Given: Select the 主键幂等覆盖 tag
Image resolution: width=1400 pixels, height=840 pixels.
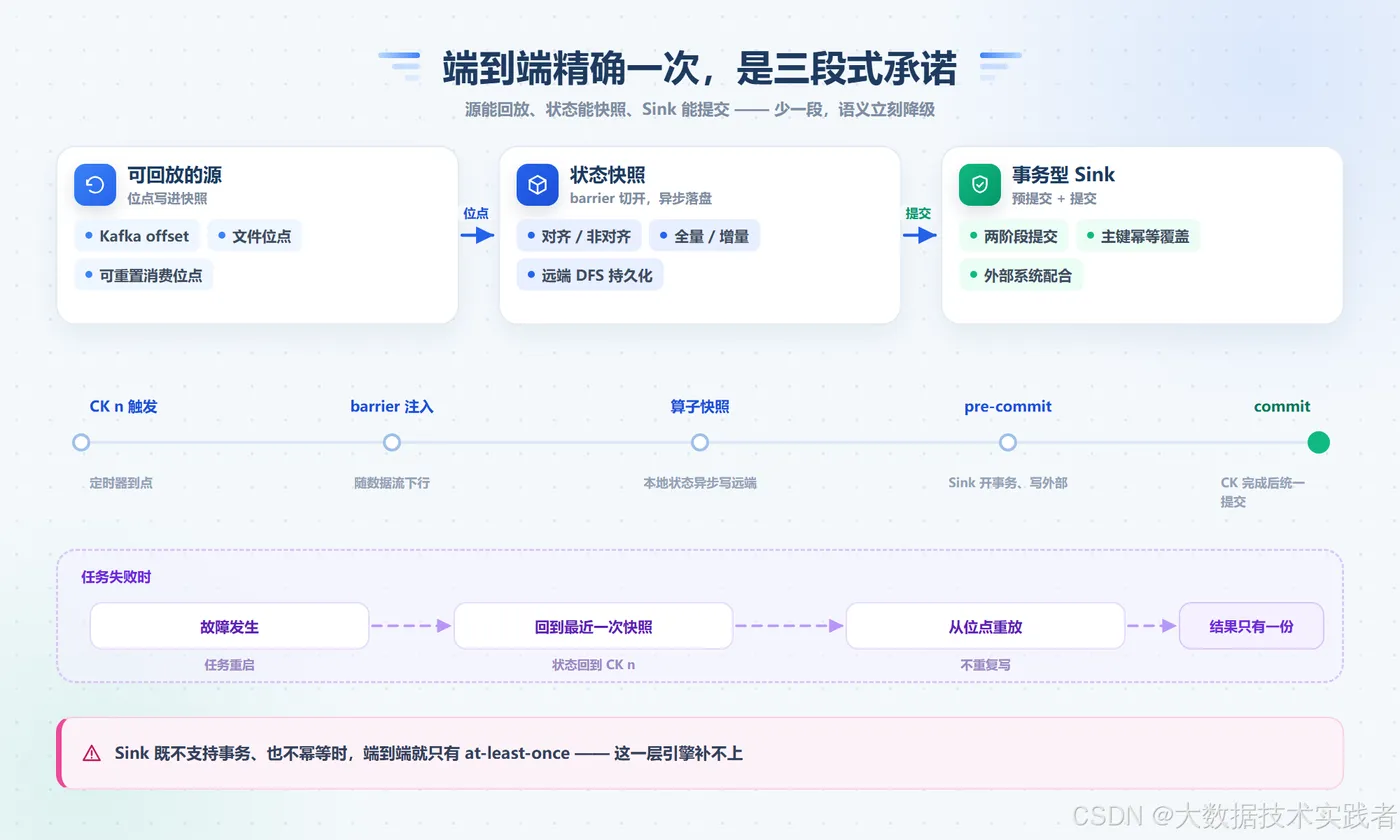Looking at the screenshot, I should click(1138, 236).
